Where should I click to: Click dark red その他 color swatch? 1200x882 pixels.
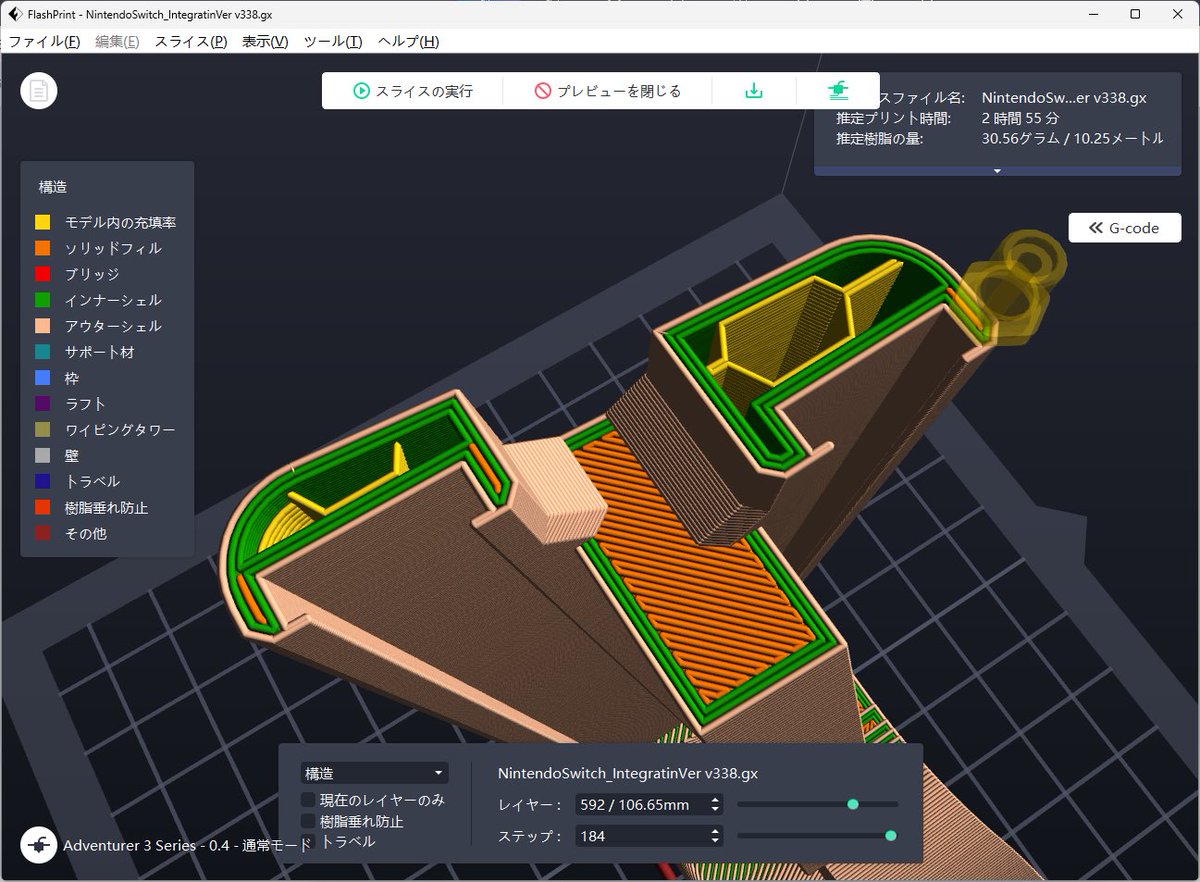(x=42, y=534)
